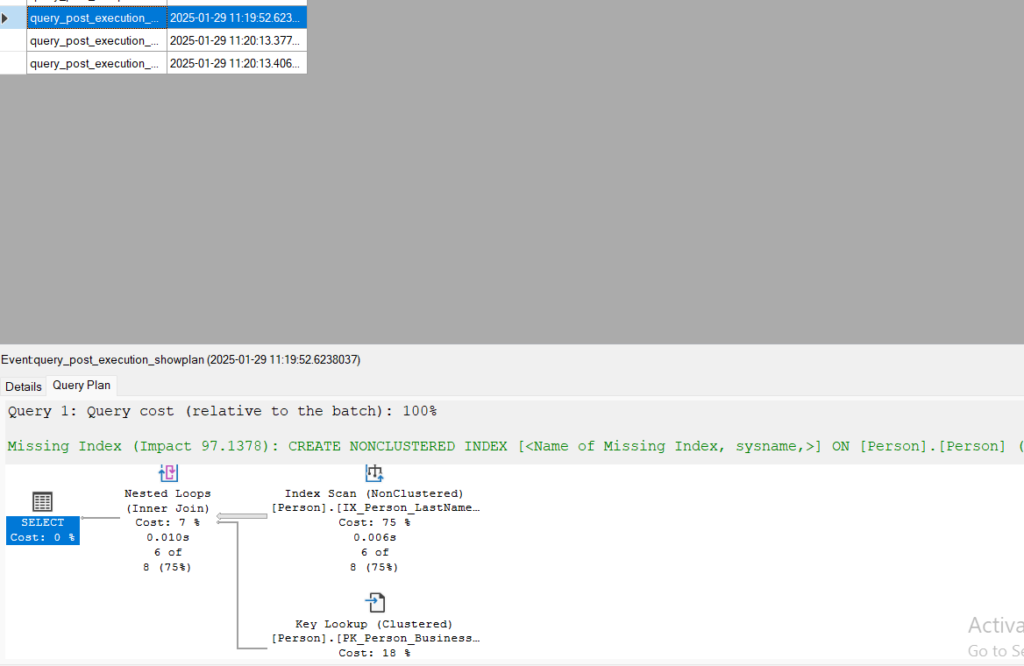
Task: Click the Key Lookup operator icon
Action: click(x=375, y=602)
